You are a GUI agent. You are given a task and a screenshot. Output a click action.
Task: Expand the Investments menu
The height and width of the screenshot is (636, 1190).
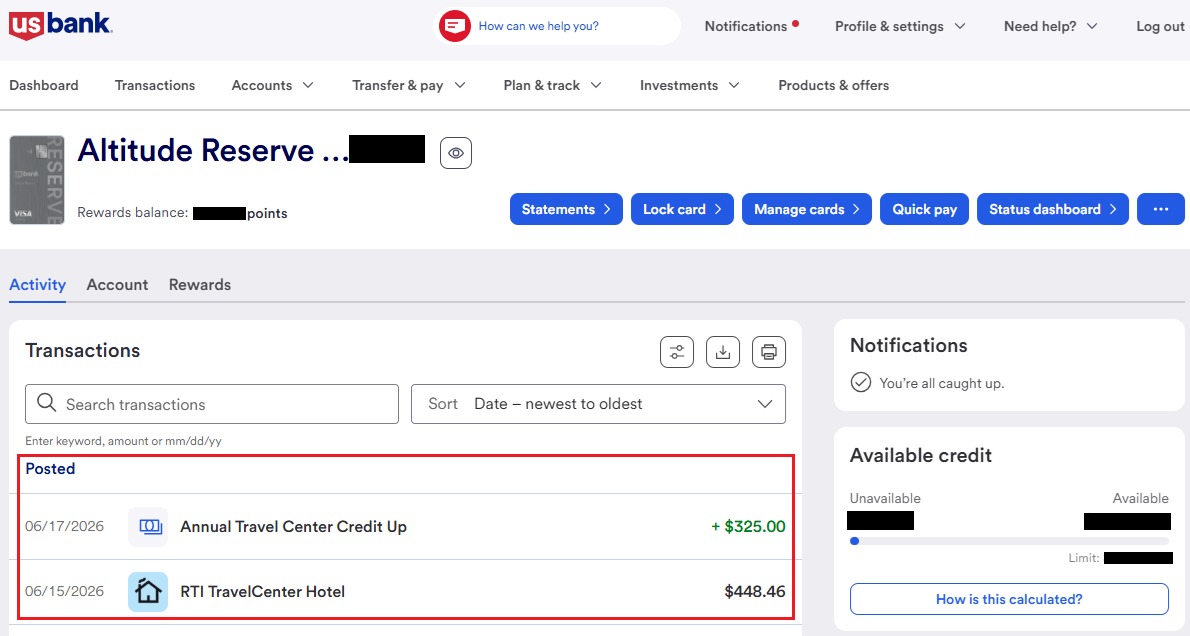(x=689, y=85)
